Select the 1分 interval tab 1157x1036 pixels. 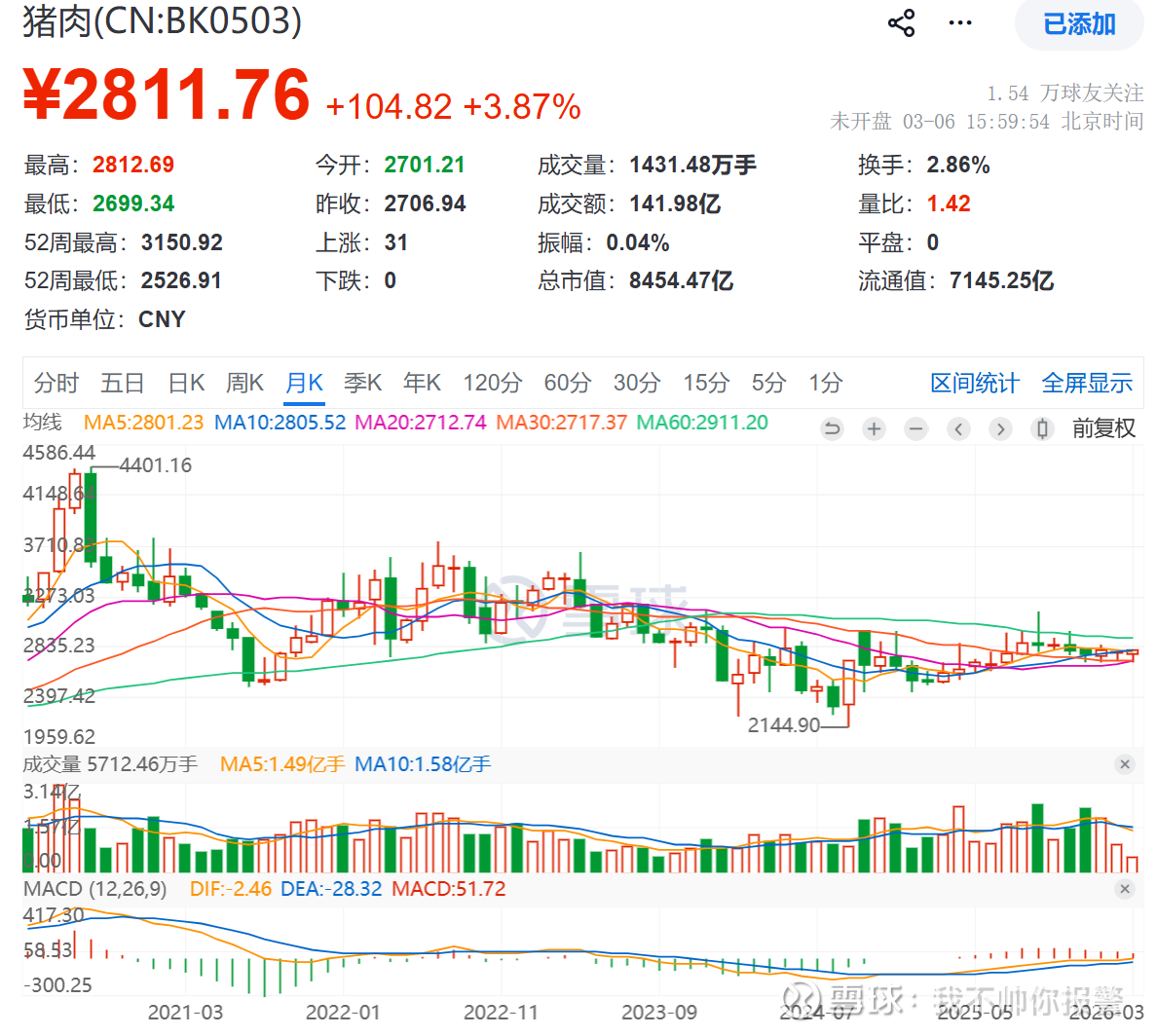pyautogui.click(x=826, y=383)
